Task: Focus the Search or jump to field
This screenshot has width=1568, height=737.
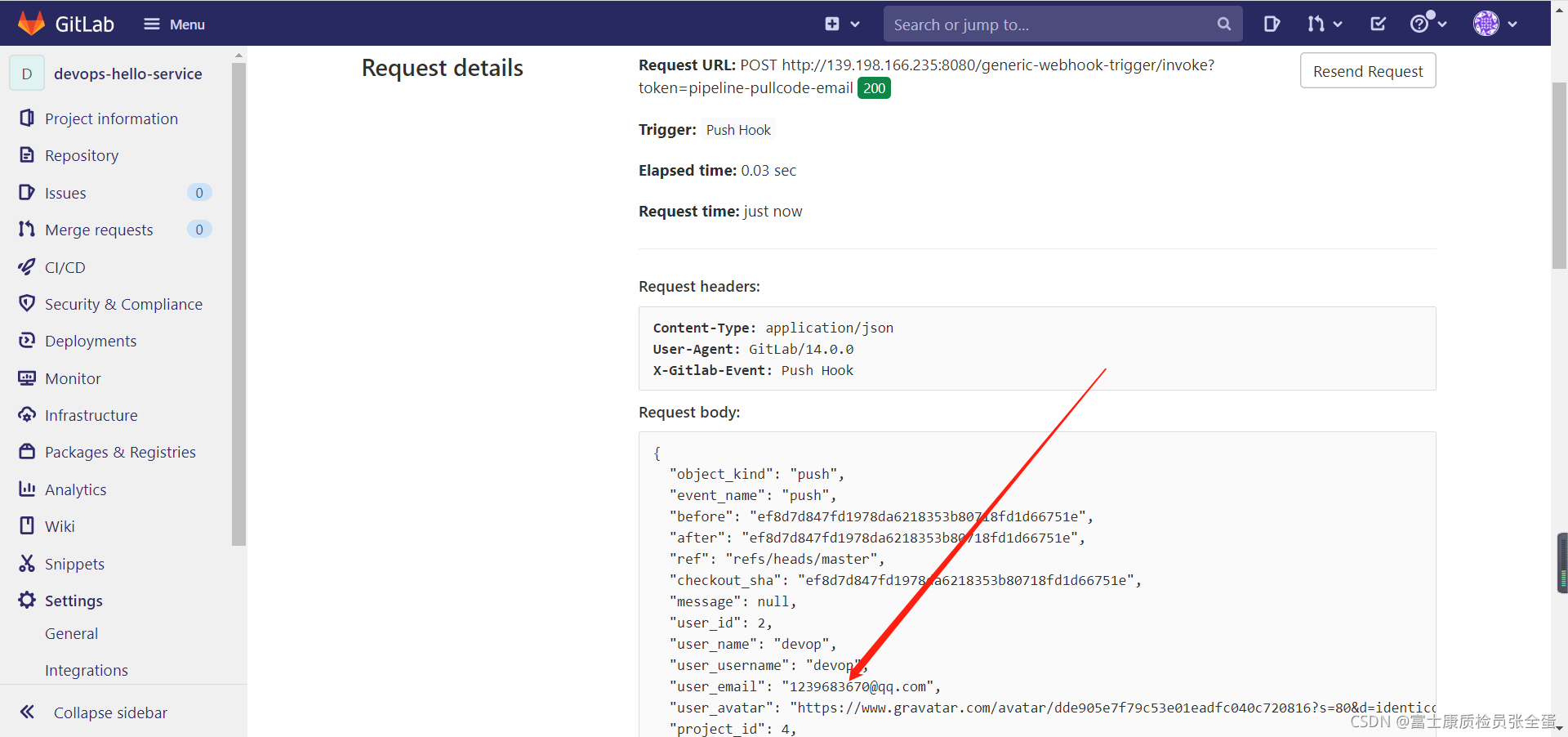Action: pos(1062,25)
